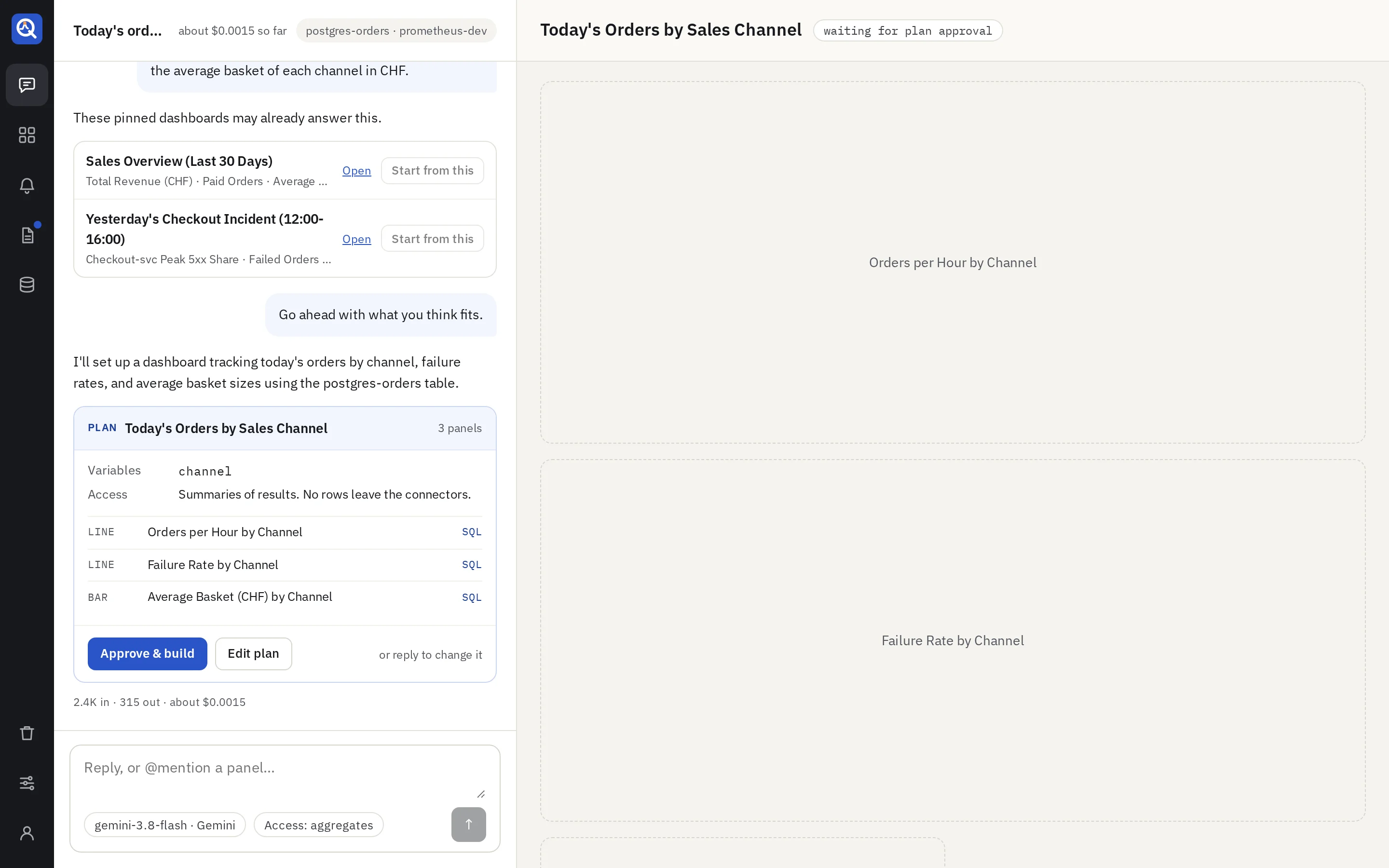Image resolution: width=1389 pixels, height=868 pixels.
Task: Click the 3 panels count label
Action: pos(460,428)
